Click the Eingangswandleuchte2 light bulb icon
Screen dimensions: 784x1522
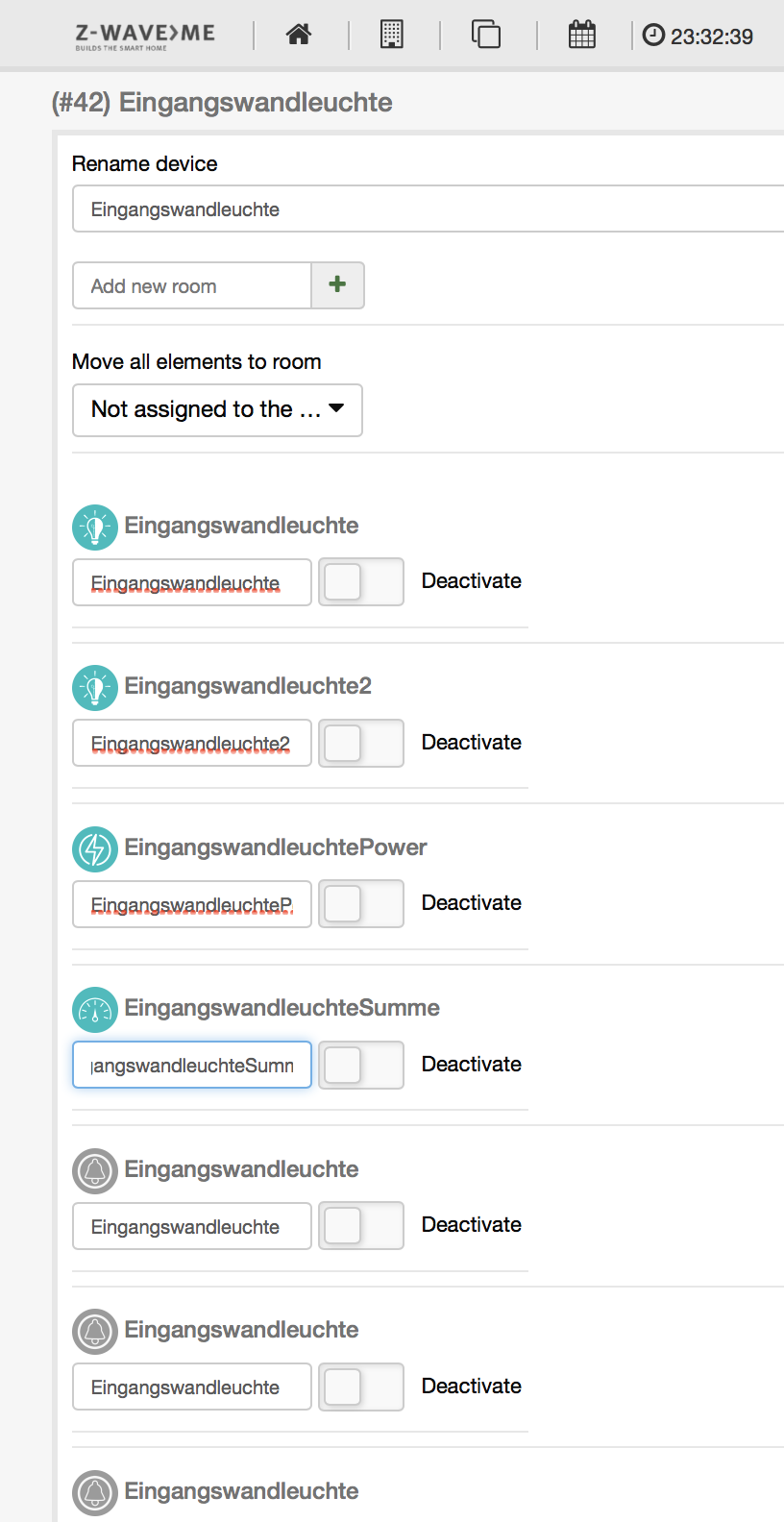[x=95, y=688]
